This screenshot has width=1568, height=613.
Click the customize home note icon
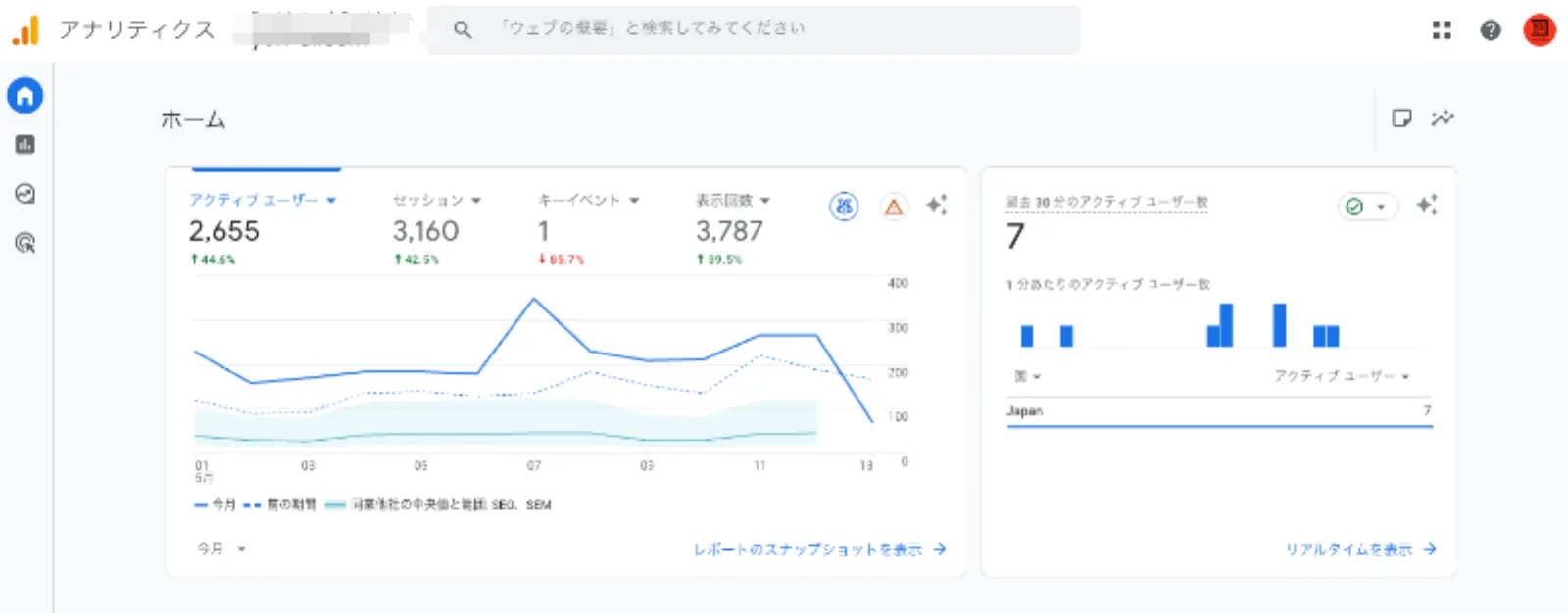(x=1402, y=118)
